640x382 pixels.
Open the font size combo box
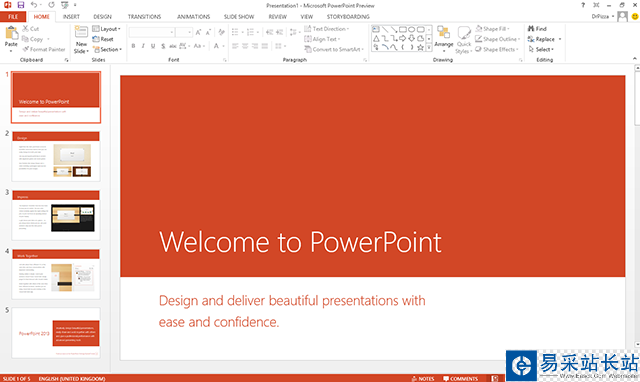pyautogui.click(x=184, y=32)
